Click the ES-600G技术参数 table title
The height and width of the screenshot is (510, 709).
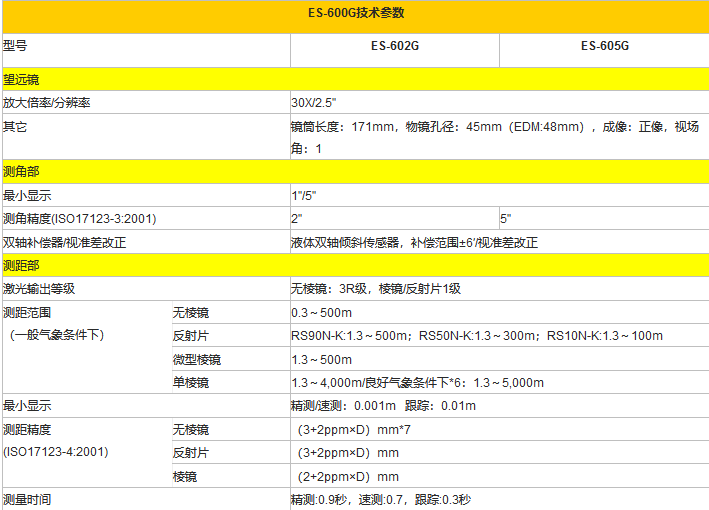357,14
